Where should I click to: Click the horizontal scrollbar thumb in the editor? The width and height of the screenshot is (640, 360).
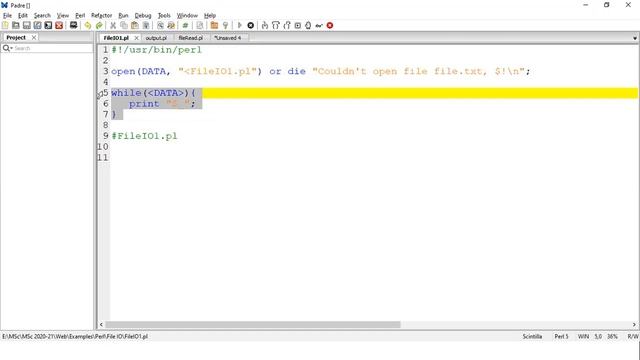point(253,325)
